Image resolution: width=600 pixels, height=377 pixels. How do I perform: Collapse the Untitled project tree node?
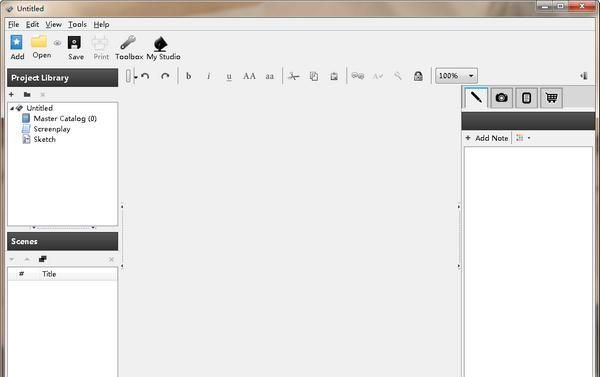pos(12,108)
